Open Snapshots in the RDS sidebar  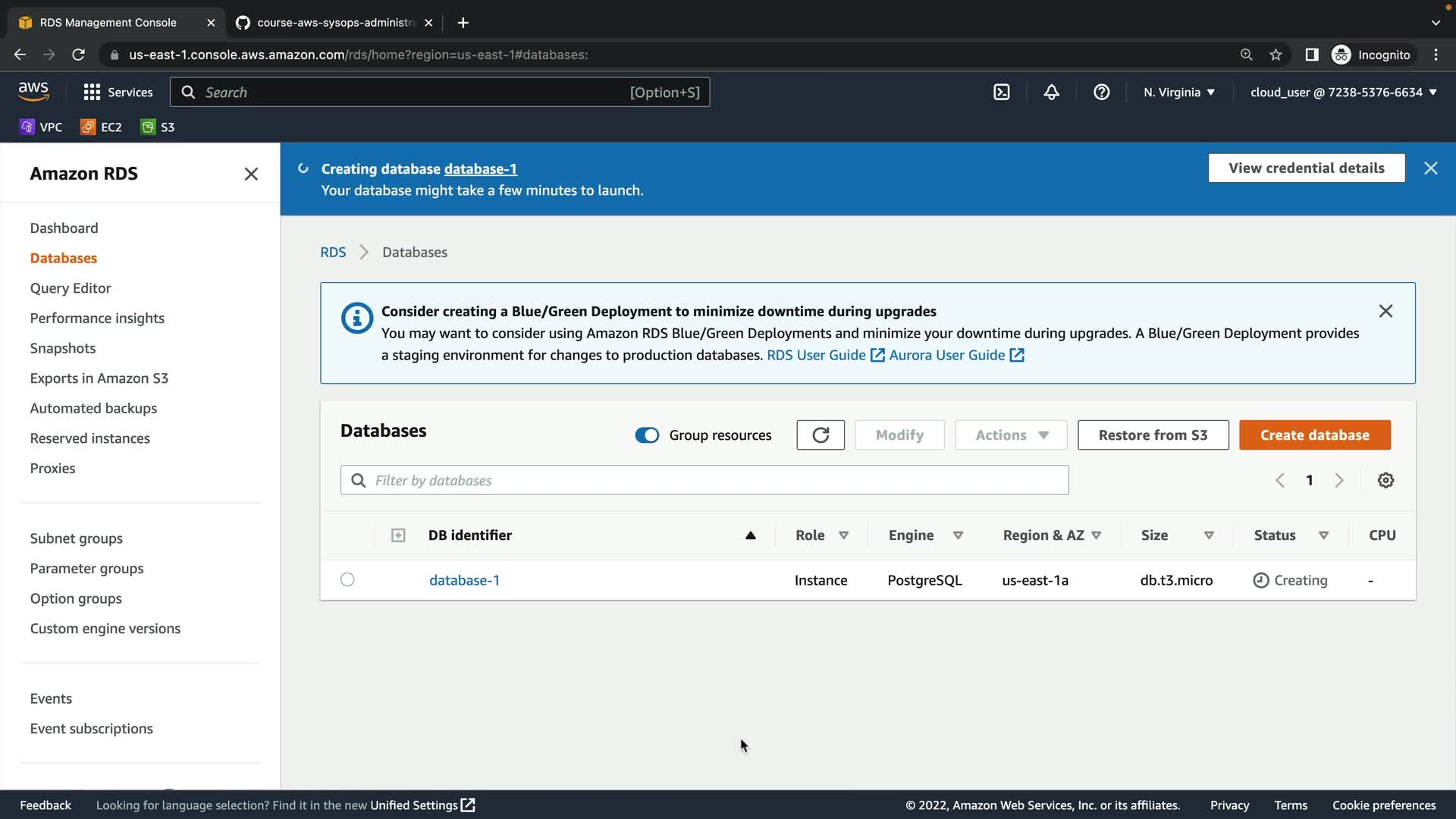point(63,348)
